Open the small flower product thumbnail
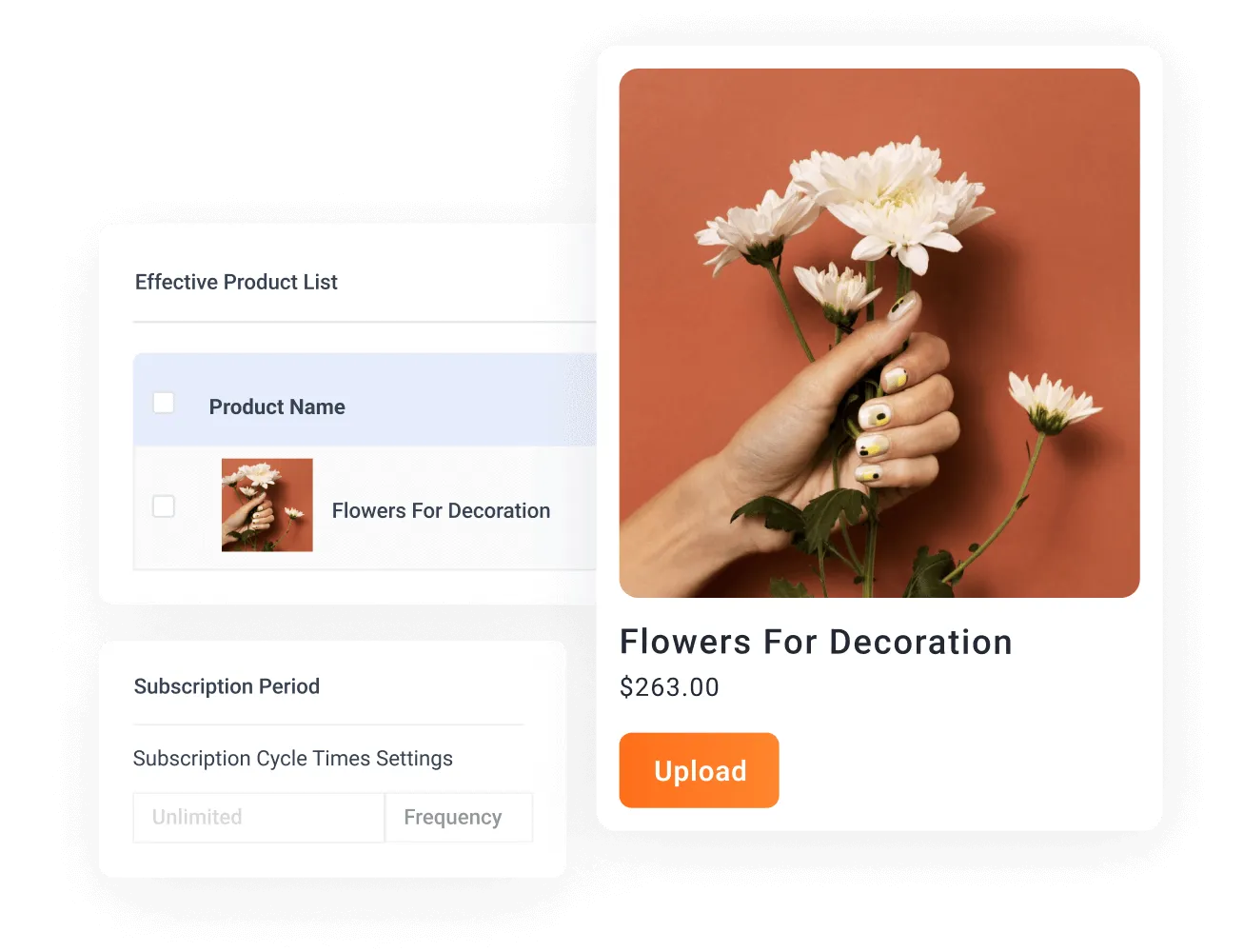 coord(267,506)
